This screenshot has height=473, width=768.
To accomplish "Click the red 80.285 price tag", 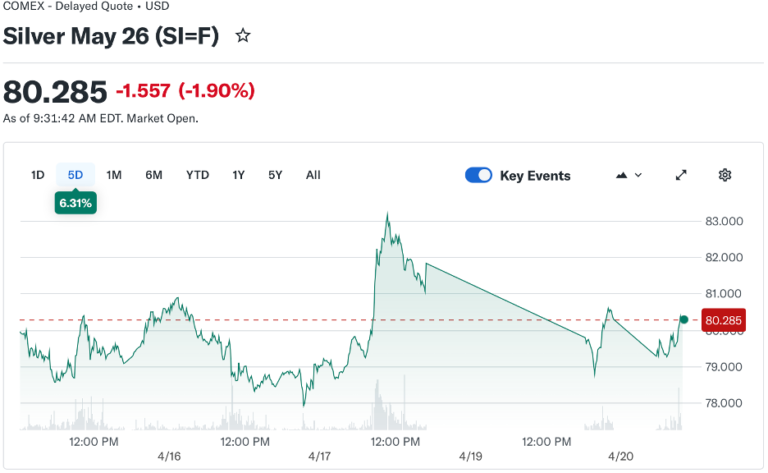I will coord(724,321).
